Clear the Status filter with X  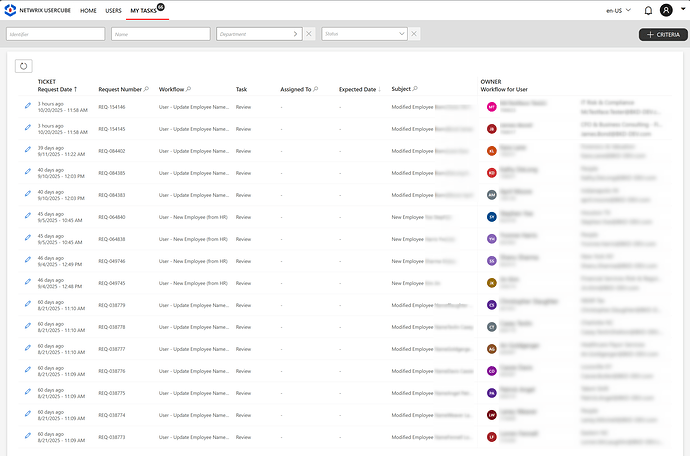pos(414,34)
